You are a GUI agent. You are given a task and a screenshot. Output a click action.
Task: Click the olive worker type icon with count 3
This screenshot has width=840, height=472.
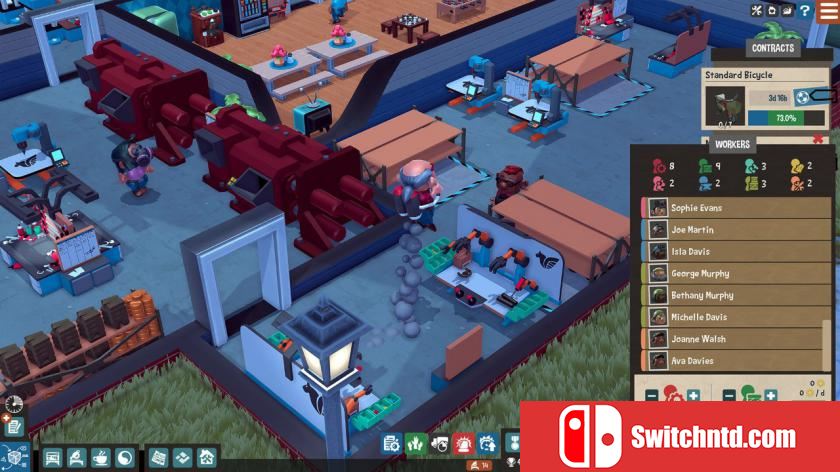point(752,184)
